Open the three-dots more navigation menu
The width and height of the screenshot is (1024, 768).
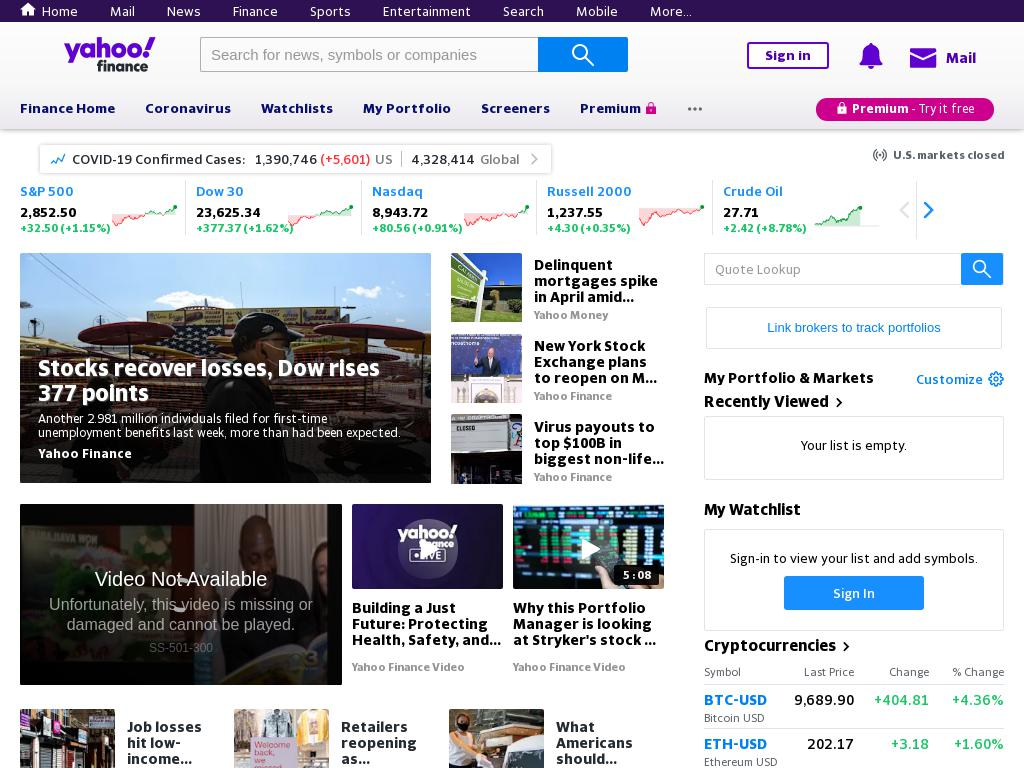[695, 109]
